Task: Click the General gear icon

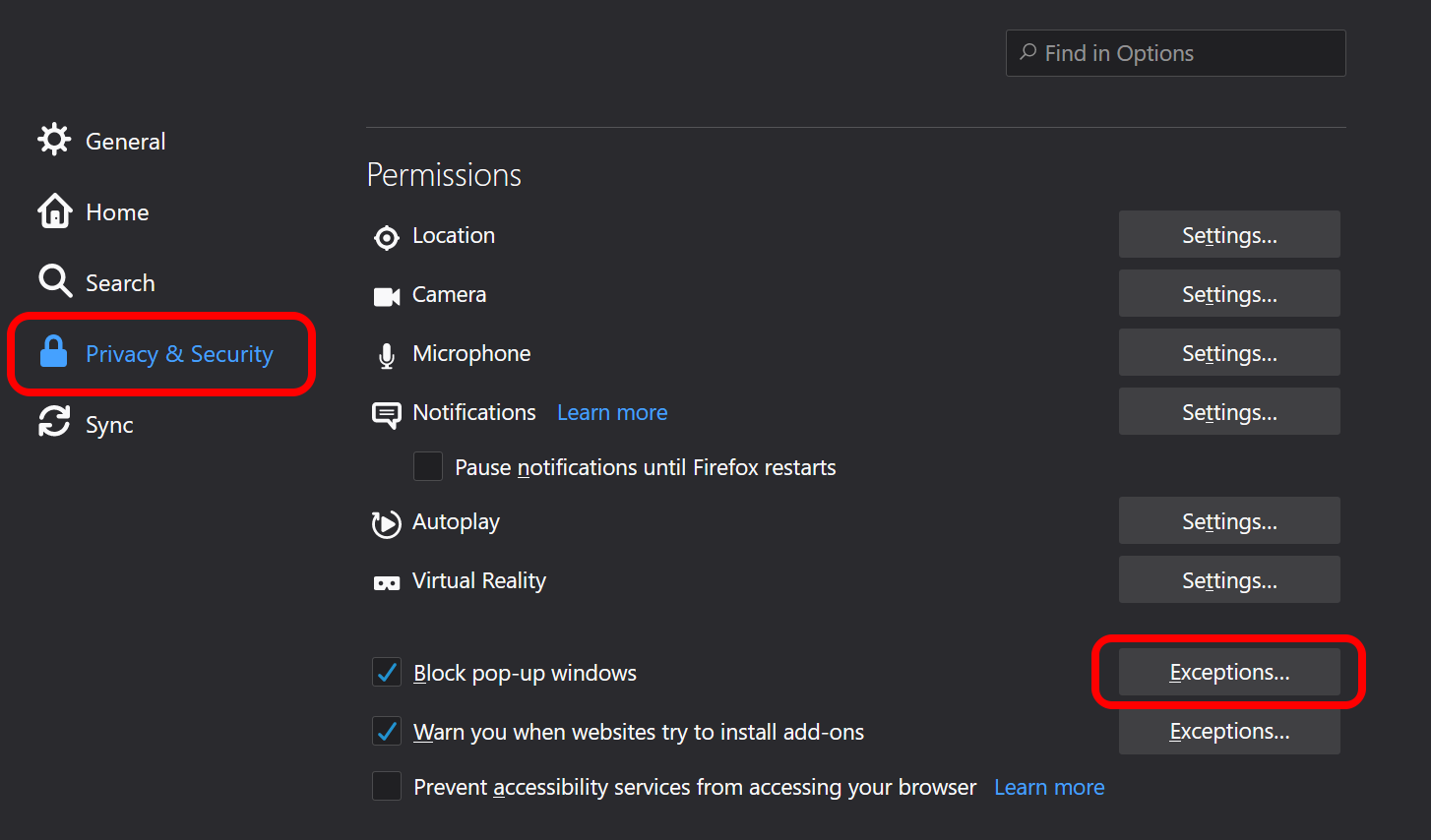Action: (x=54, y=140)
